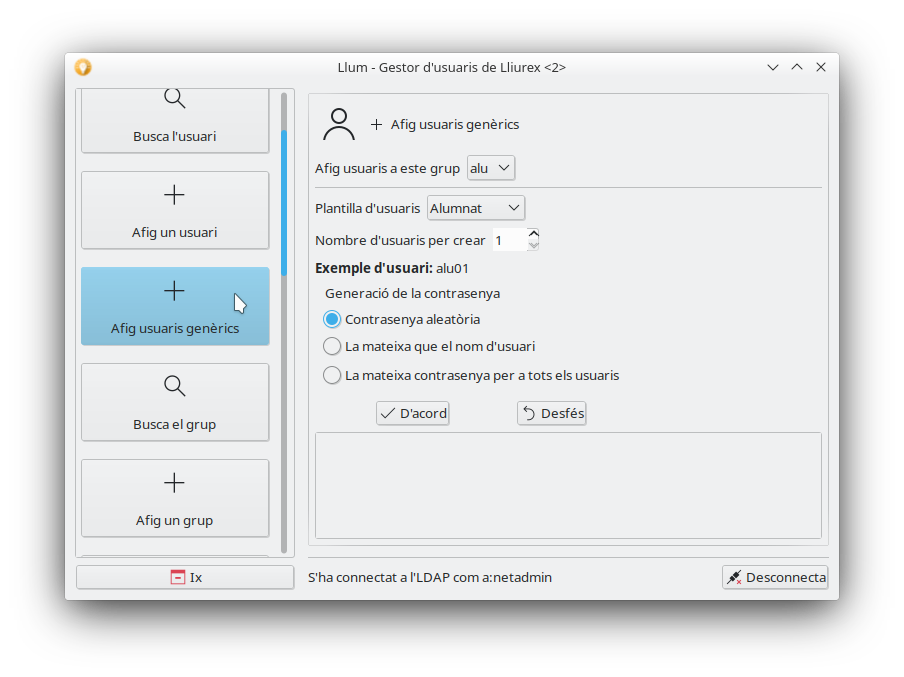Image resolution: width=904 pixels, height=677 pixels.
Task: Click the Desfés button
Action: tap(551, 413)
